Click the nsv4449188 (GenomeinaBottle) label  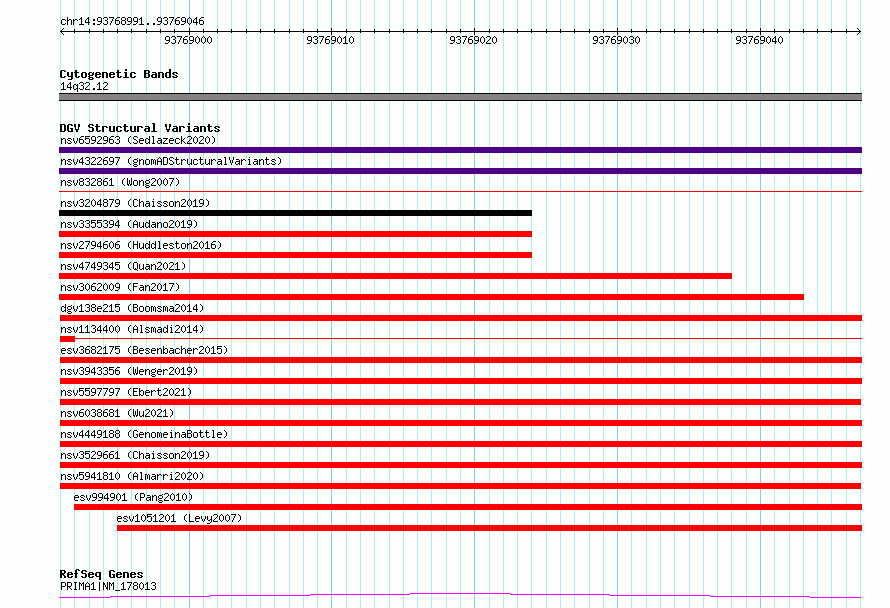coord(144,434)
